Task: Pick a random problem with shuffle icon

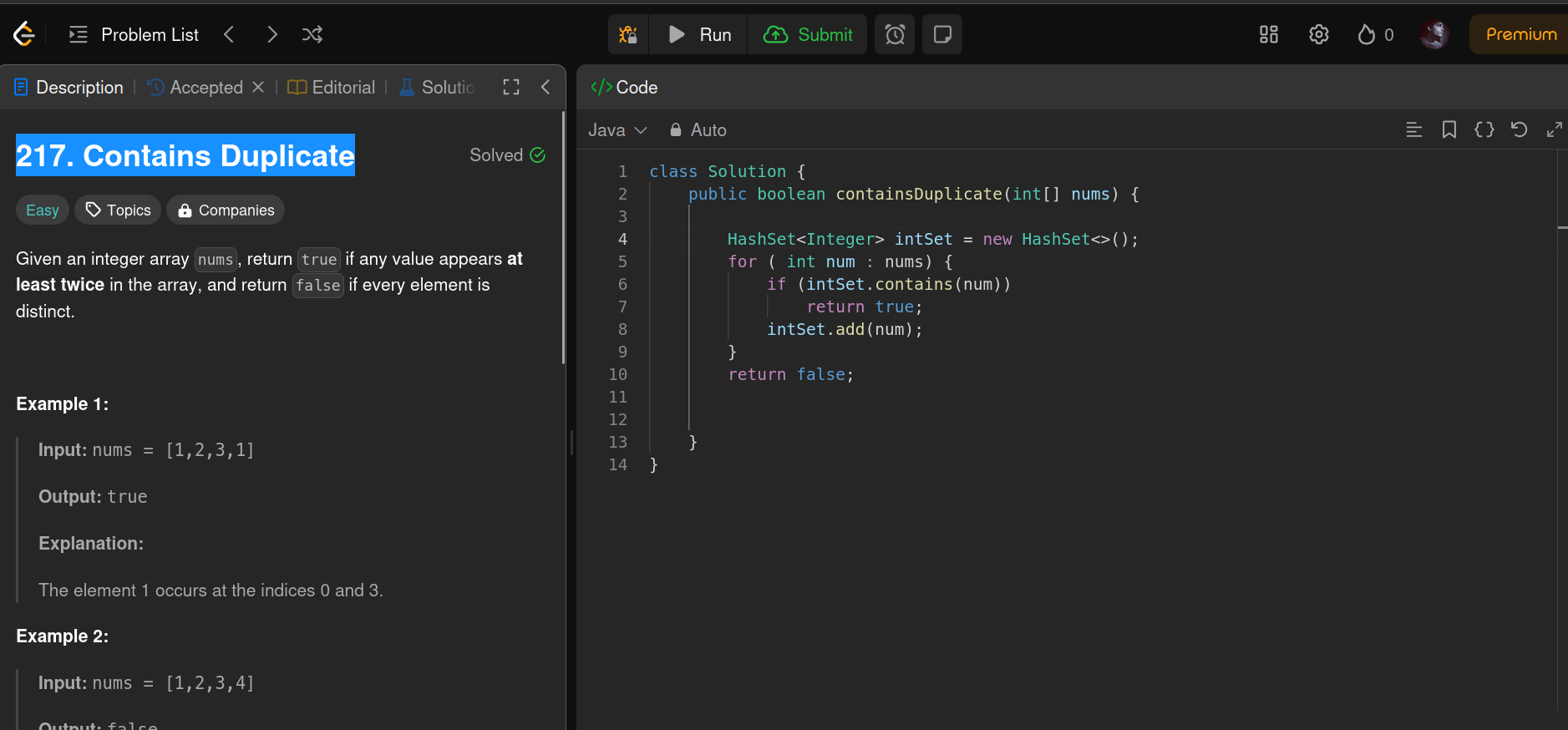Action: click(312, 34)
